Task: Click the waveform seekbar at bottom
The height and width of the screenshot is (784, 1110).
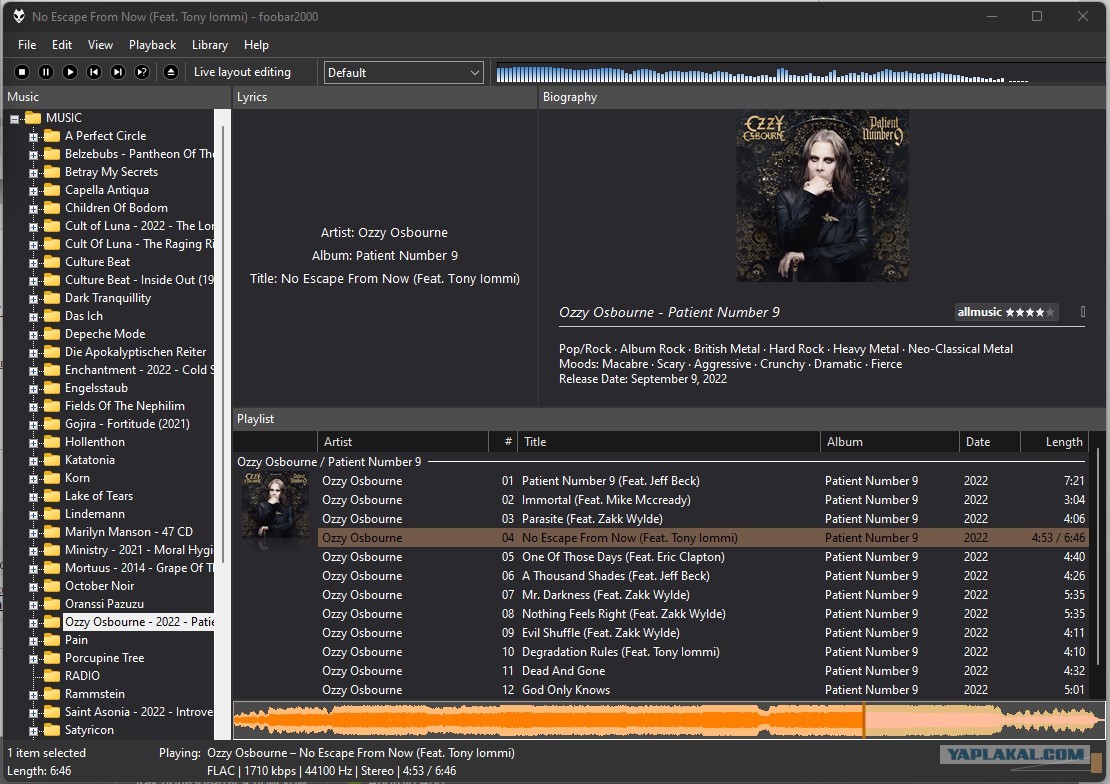Action: click(669, 721)
